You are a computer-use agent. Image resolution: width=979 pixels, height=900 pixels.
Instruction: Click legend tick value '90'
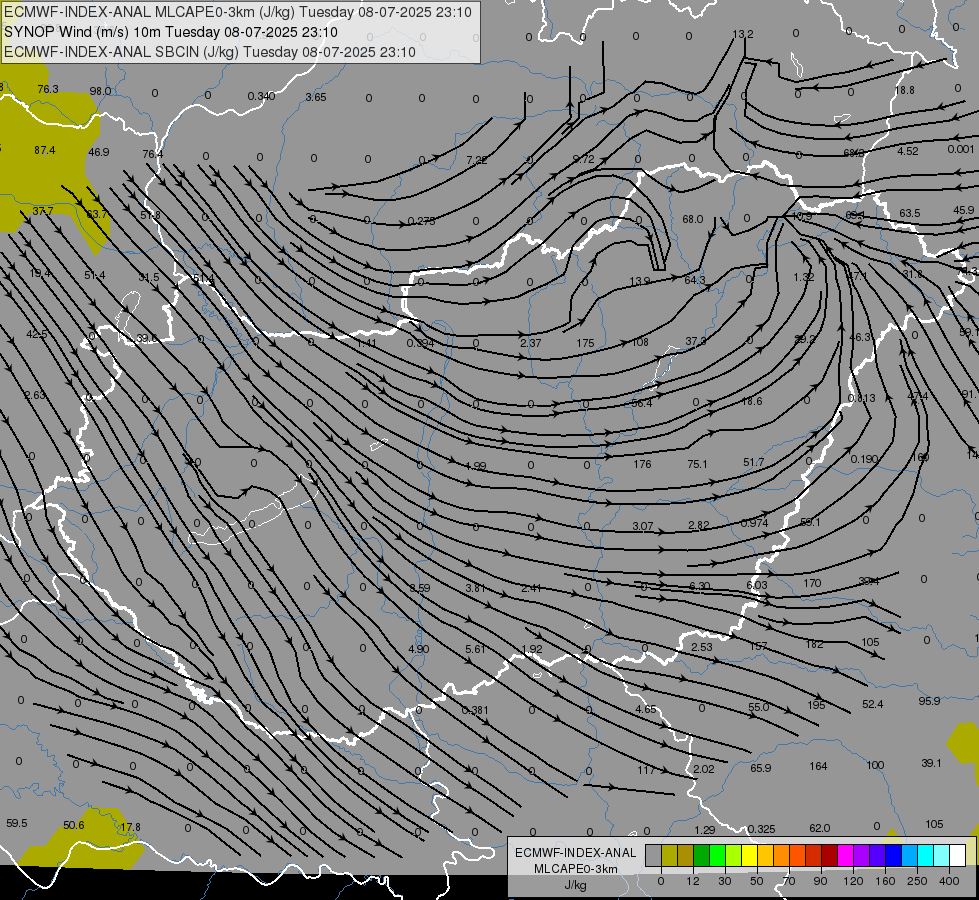point(821,881)
